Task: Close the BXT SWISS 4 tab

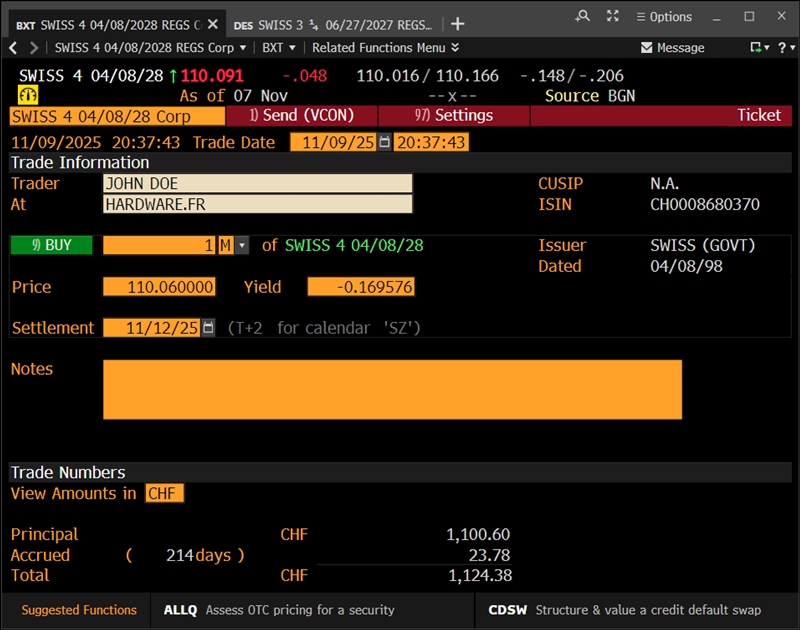Action: click(212, 23)
